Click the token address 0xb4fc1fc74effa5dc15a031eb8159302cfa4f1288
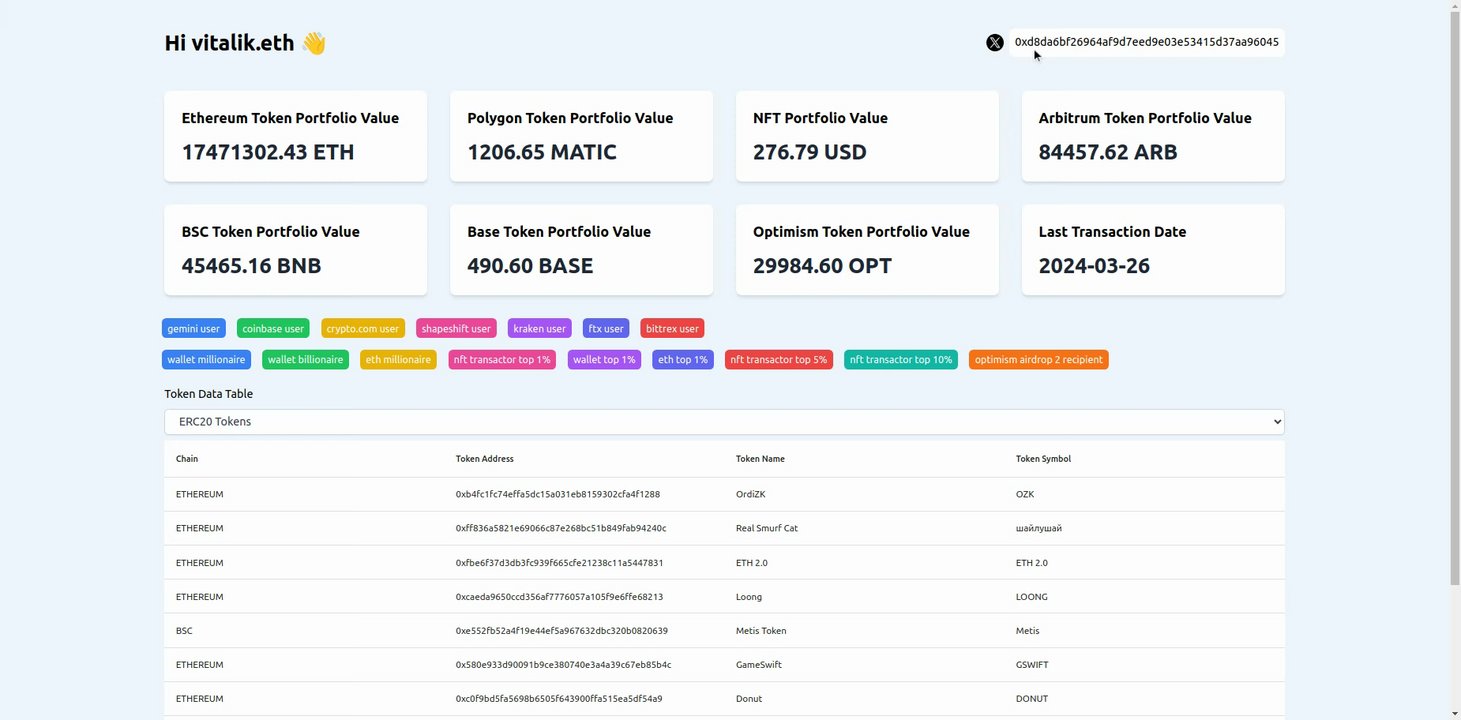 tap(558, 494)
